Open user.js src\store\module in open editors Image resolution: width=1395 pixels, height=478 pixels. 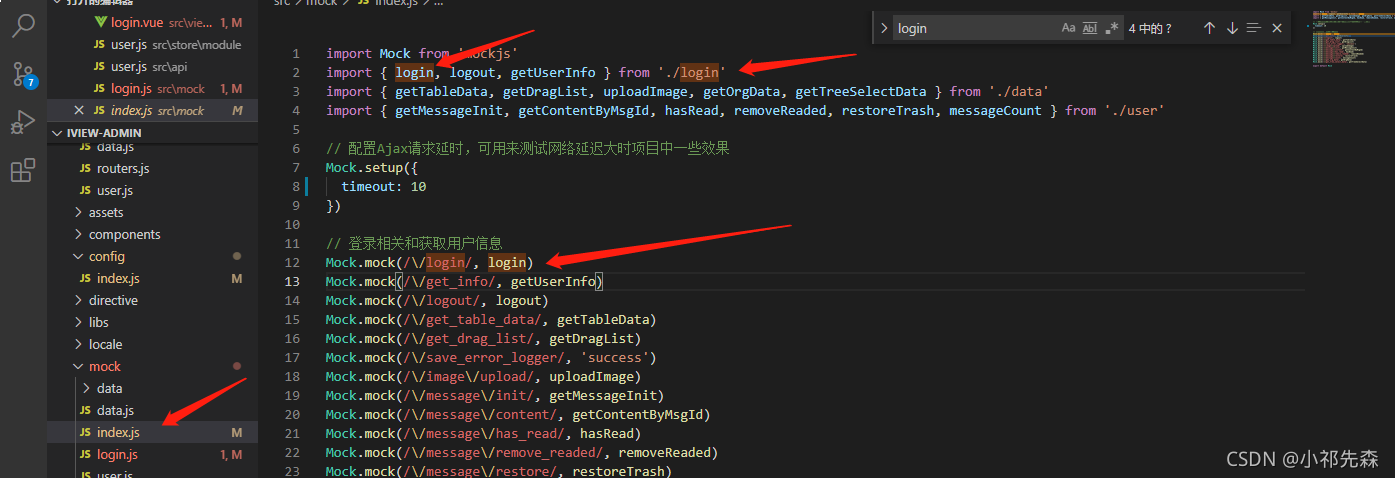point(153,44)
